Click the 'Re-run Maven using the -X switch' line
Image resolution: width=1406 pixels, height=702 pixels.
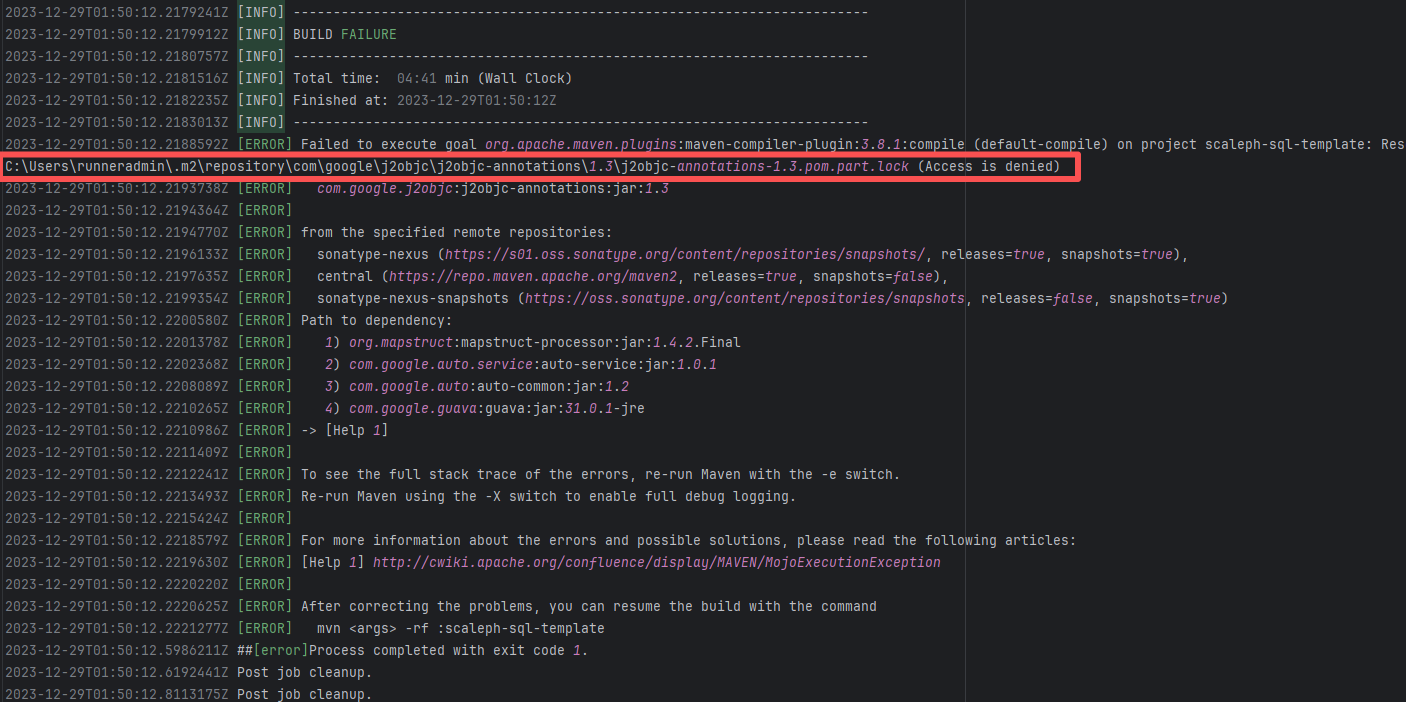coord(548,496)
